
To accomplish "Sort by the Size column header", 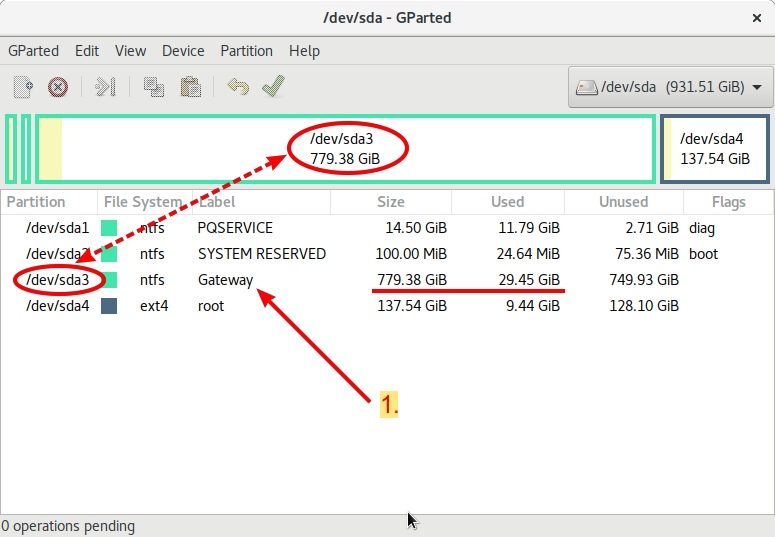I will 391,202.
